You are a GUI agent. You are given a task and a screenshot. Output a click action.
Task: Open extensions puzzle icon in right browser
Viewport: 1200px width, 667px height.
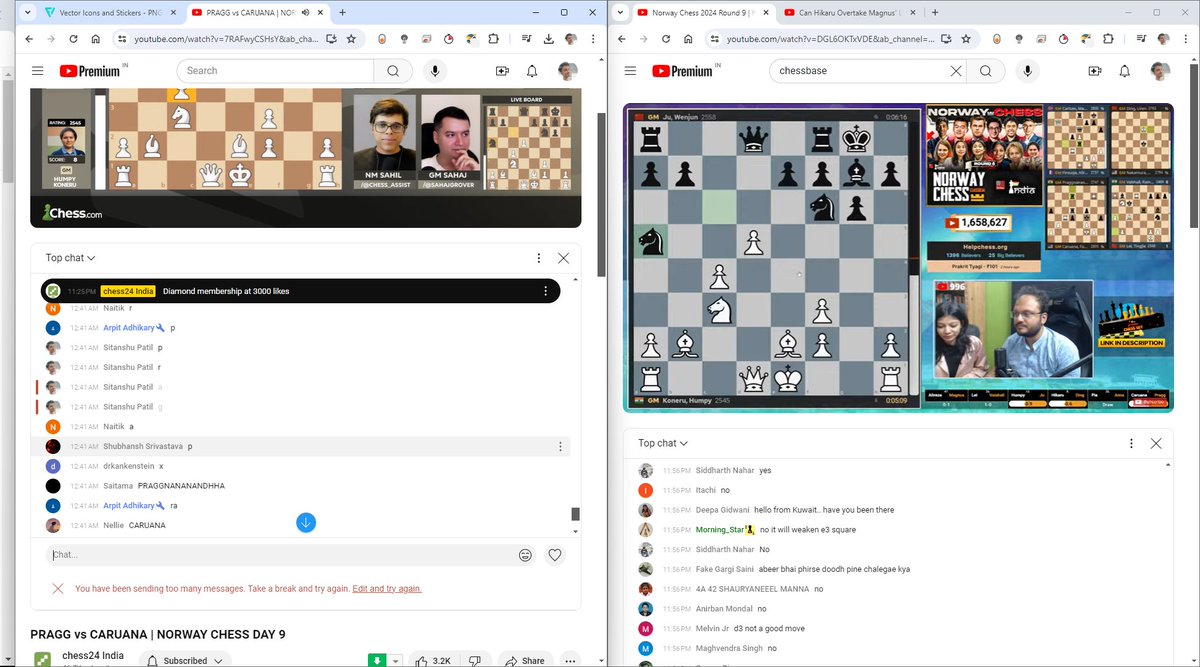(1106, 39)
